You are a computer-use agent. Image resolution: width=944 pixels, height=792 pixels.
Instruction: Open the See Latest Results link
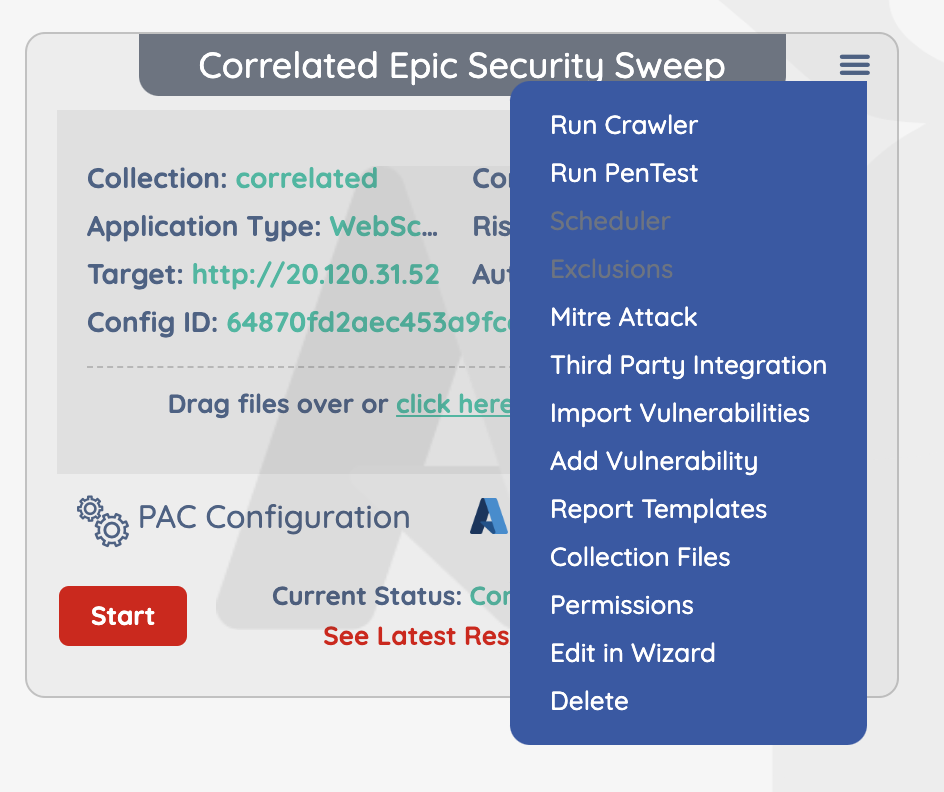(417, 636)
